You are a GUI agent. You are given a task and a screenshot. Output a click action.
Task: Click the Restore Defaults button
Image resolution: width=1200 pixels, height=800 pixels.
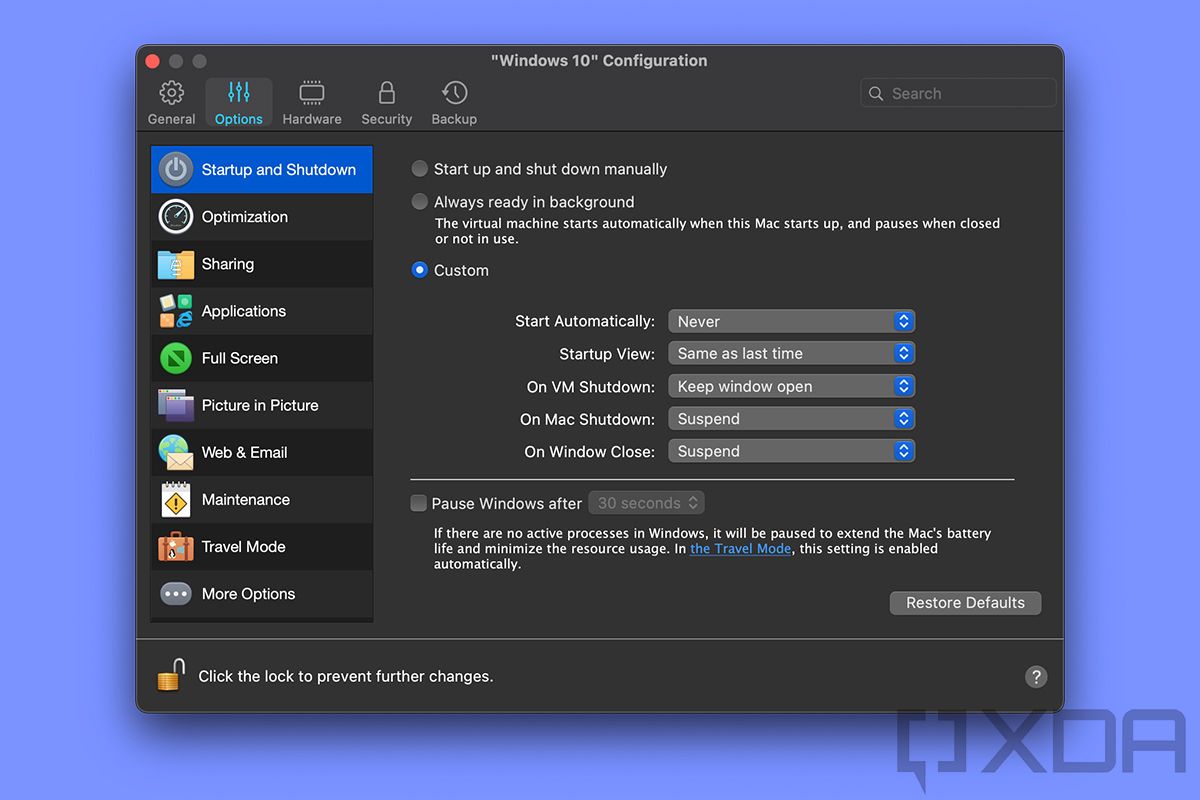coord(964,603)
